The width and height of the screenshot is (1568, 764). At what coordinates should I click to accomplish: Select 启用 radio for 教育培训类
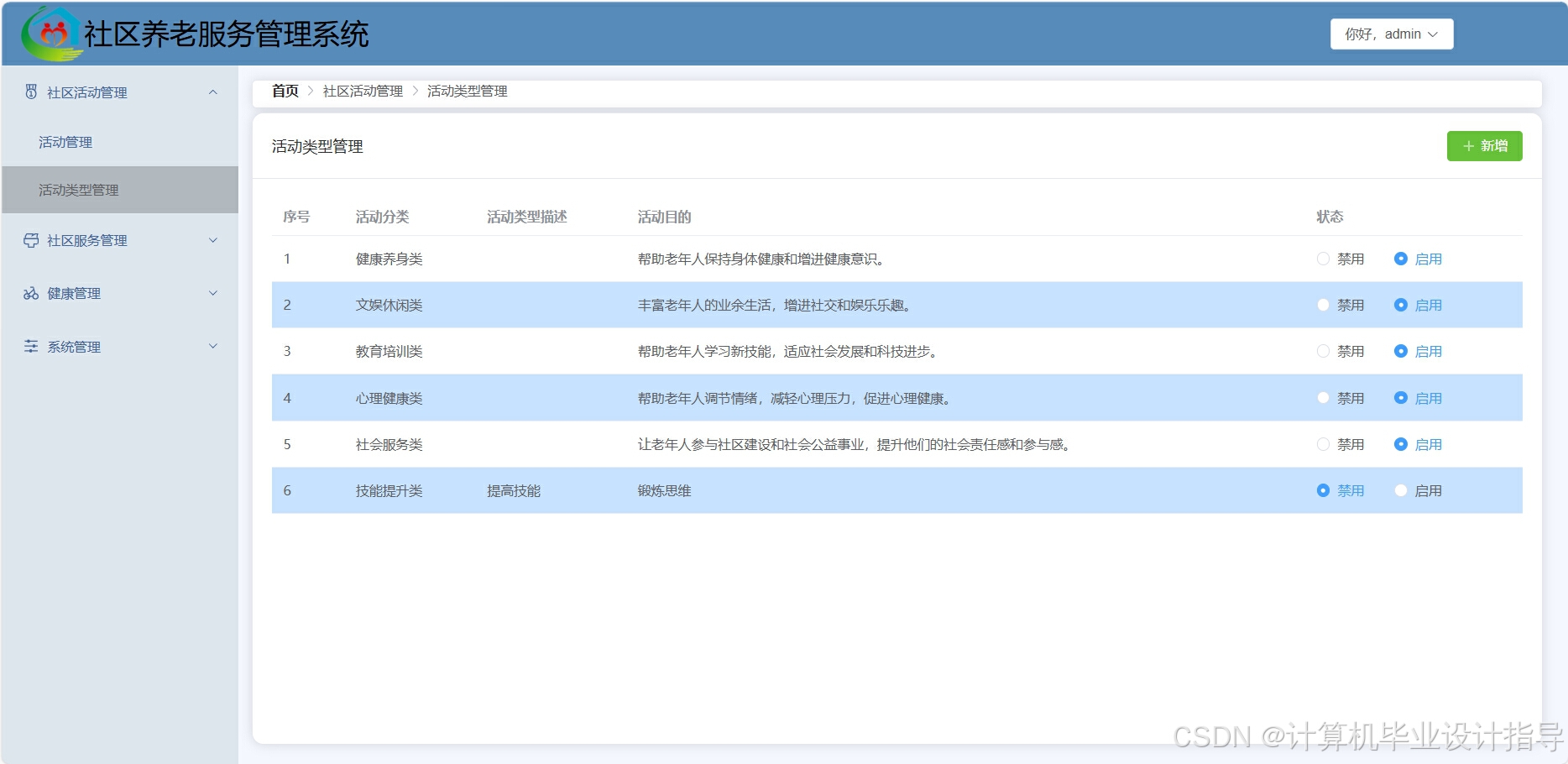[1400, 351]
